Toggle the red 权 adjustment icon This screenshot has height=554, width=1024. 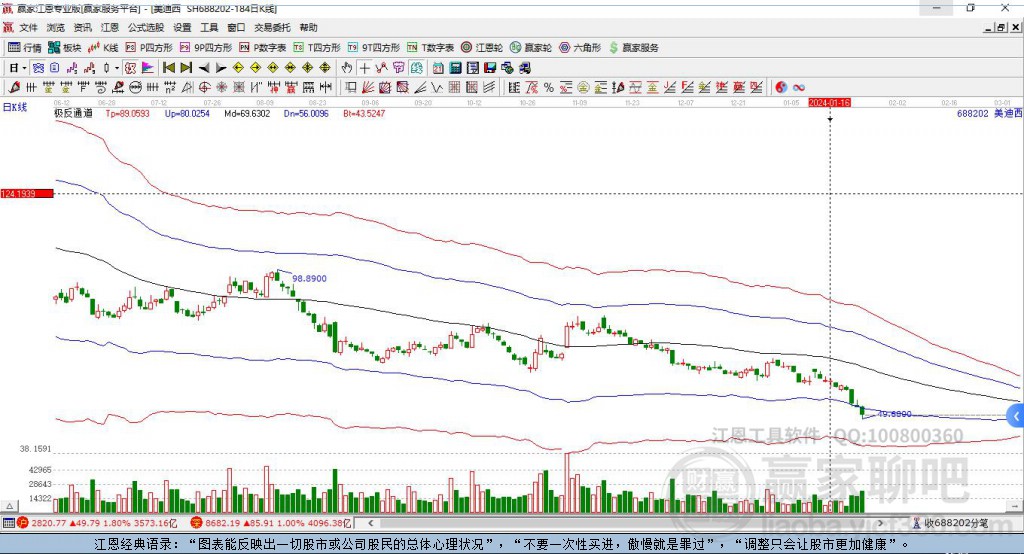pos(131,68)
